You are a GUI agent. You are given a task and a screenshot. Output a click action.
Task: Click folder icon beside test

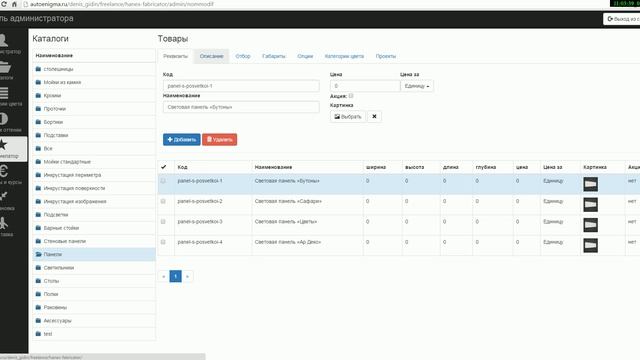tap(38, 334)
